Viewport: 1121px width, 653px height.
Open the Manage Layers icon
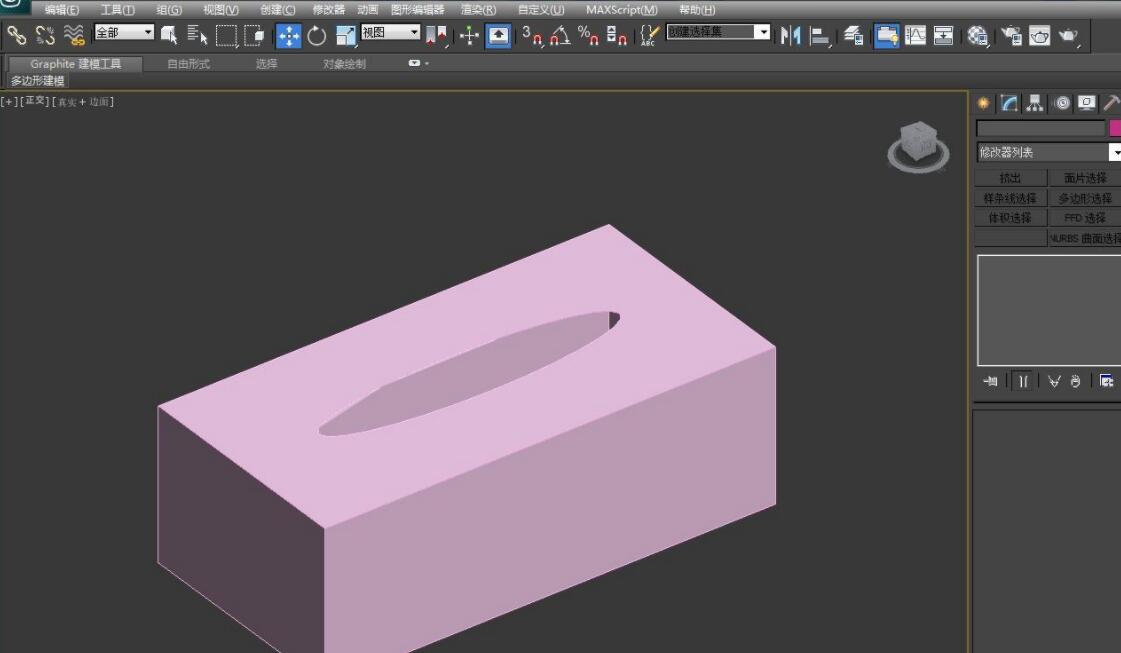pyautogui.click(x=854, y=36)
